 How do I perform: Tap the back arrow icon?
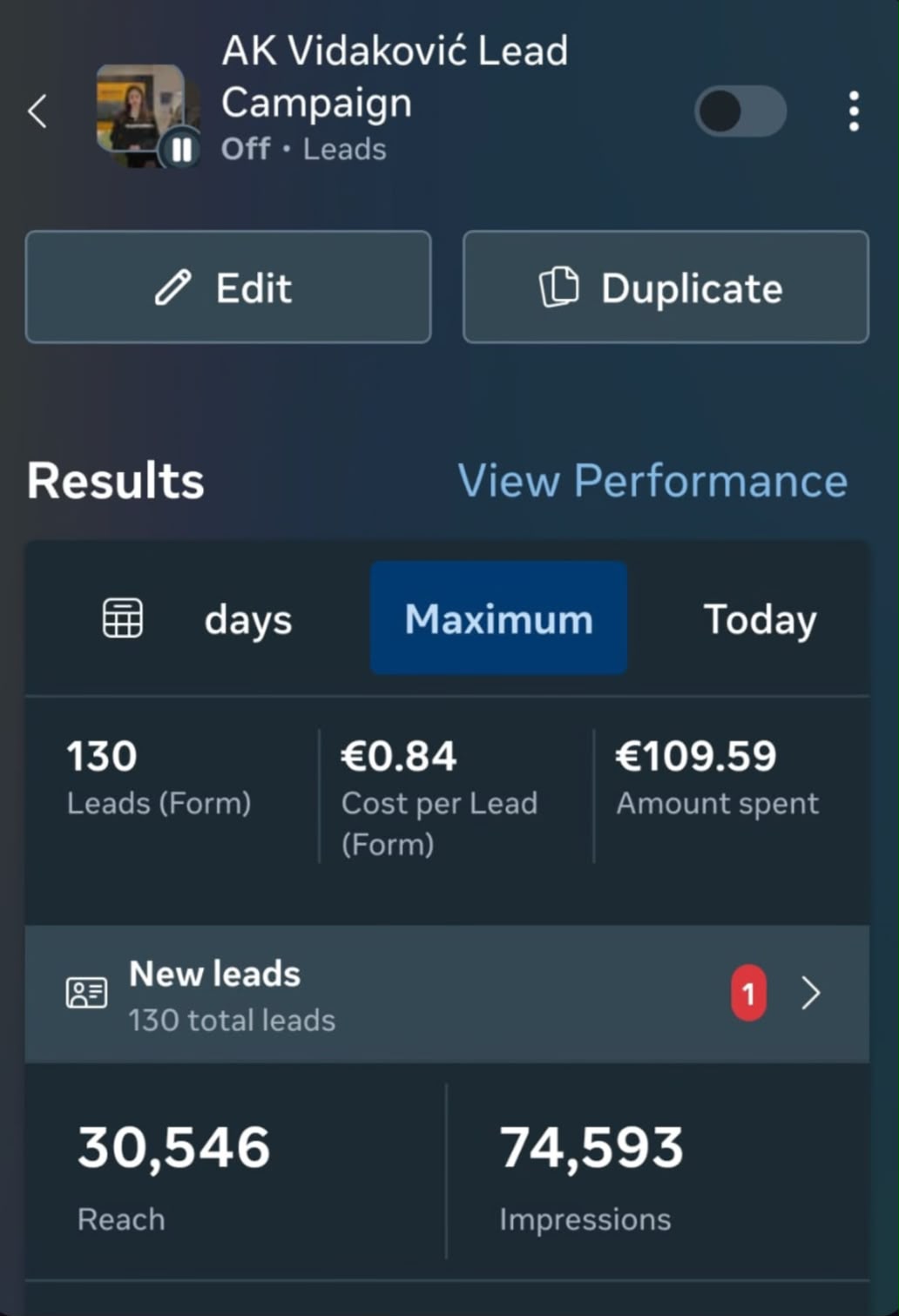point(37,111)
